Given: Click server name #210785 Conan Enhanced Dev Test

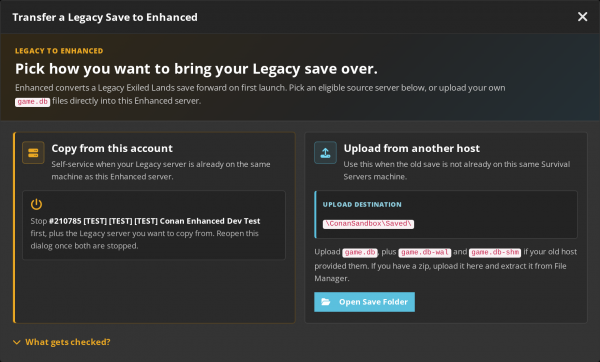Looking at the screenshot, I should [x=155, y=221].
